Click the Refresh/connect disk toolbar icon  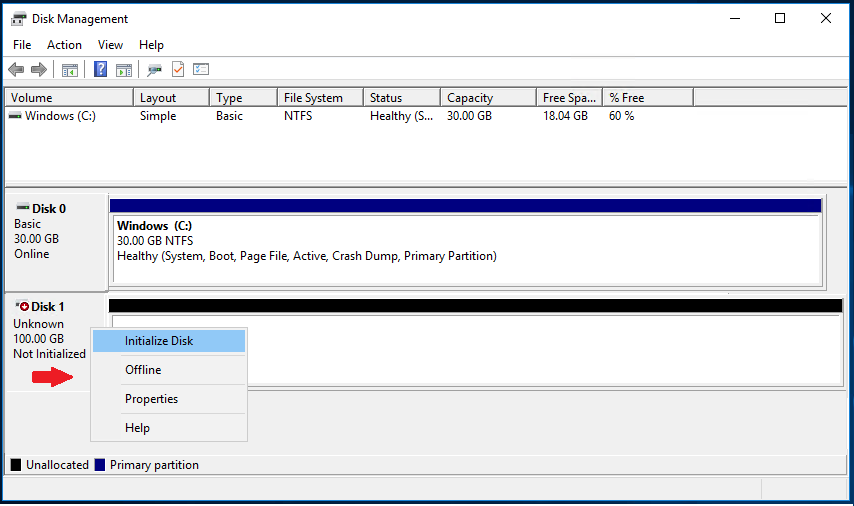[x=155, y=70]
